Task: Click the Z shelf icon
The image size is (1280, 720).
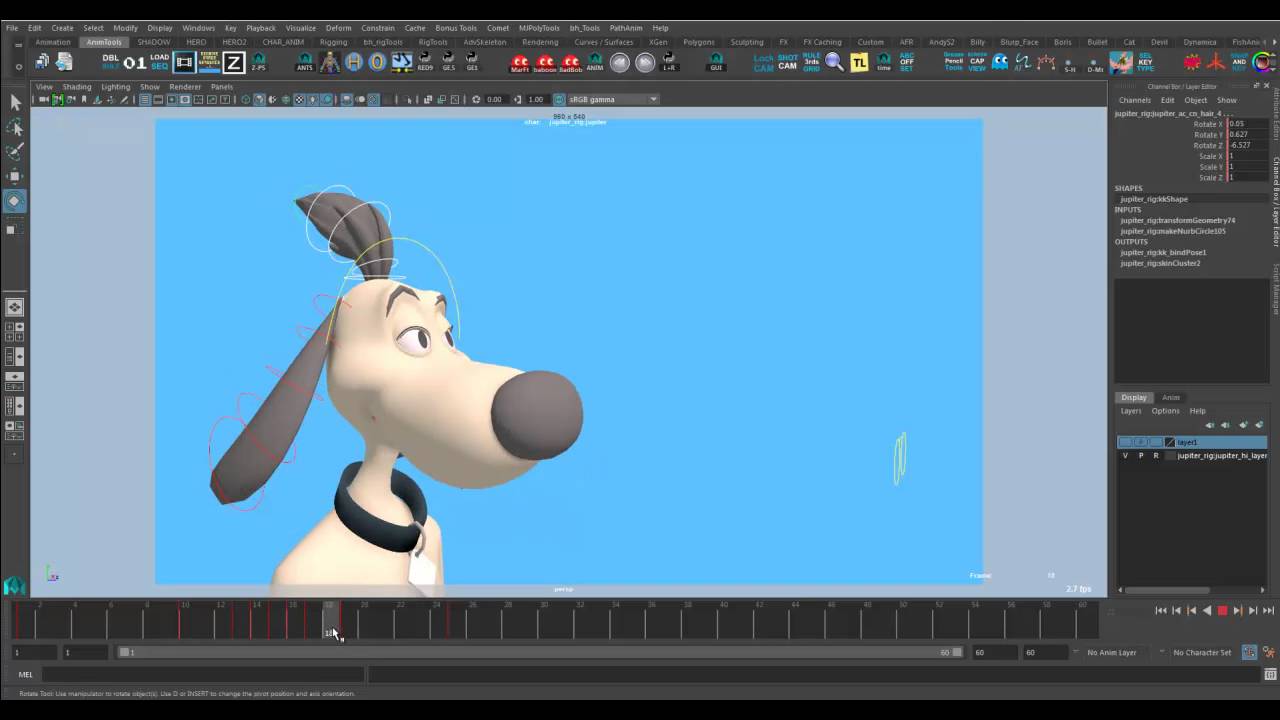Action: tap(233, 62)
